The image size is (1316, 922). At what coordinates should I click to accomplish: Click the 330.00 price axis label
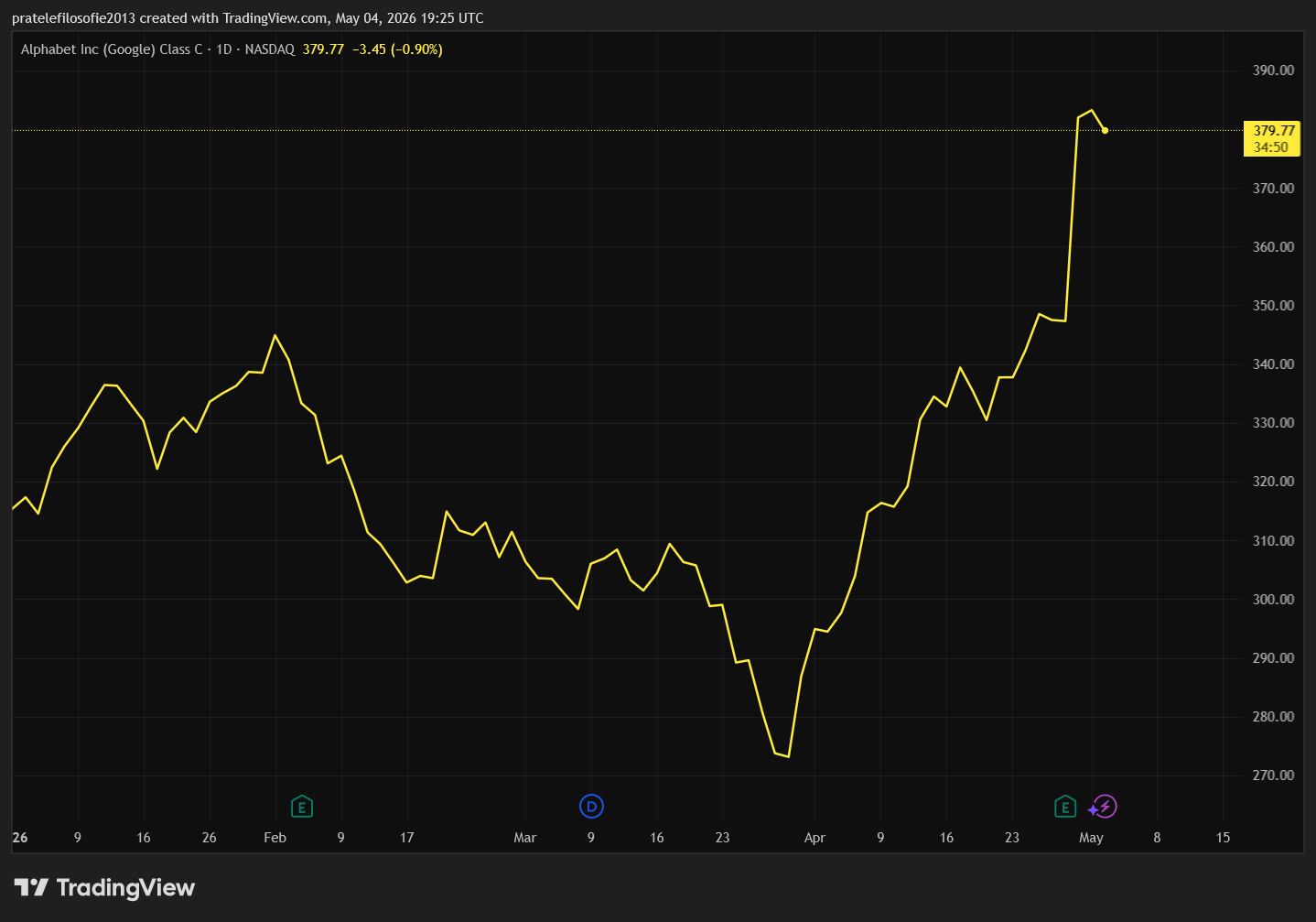(1274, 423)
